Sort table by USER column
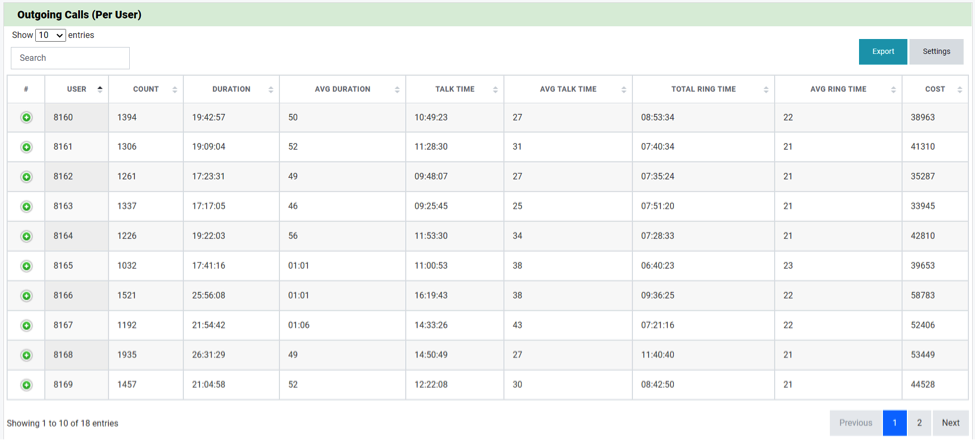The image size is (975, 440). point(76,89)
